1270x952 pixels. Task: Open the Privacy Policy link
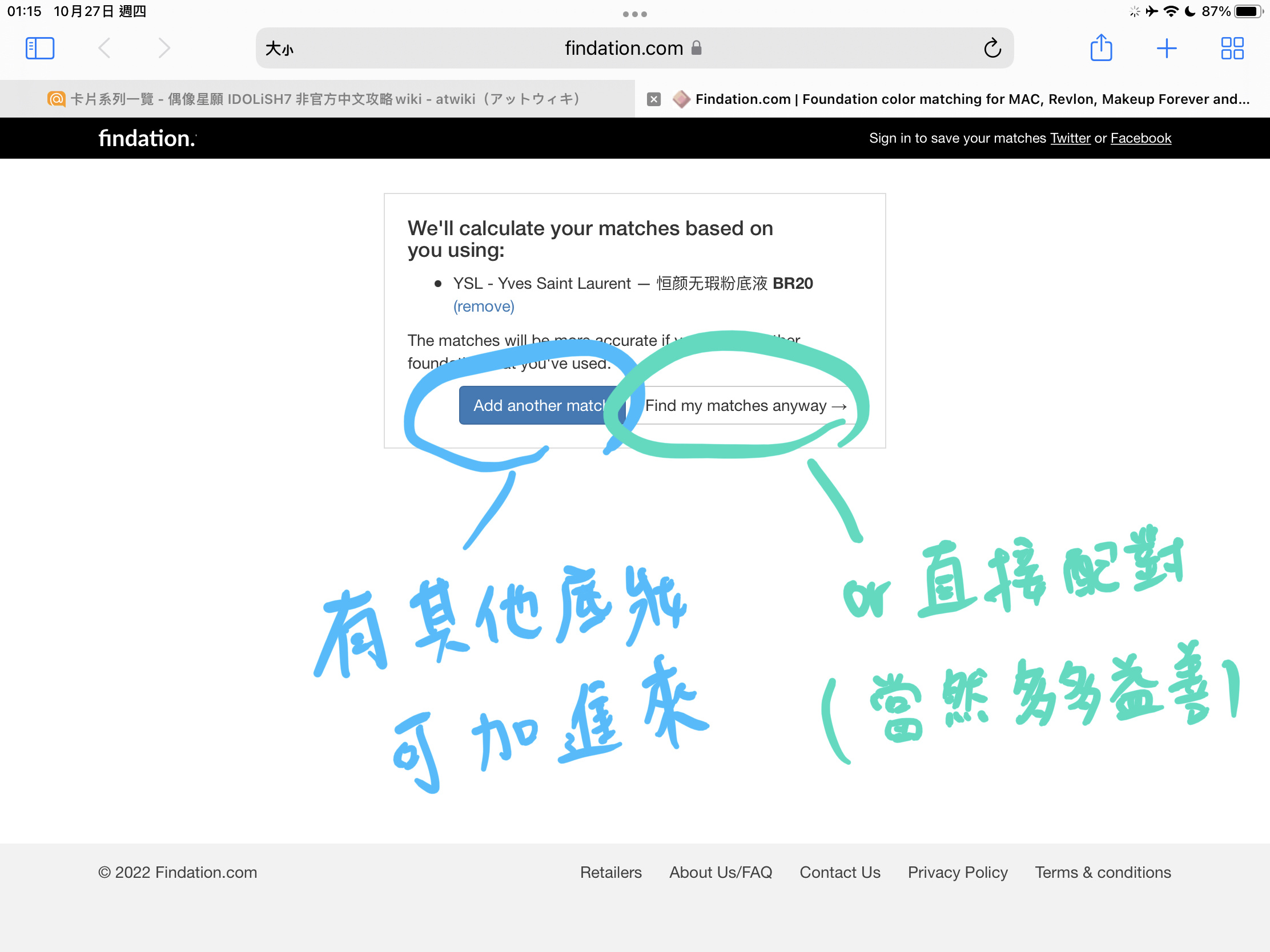(x=957, y=872)
